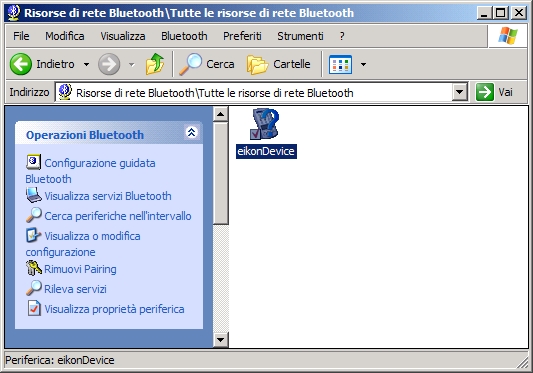Click the eikonDevice label text

tap(266, 151)
